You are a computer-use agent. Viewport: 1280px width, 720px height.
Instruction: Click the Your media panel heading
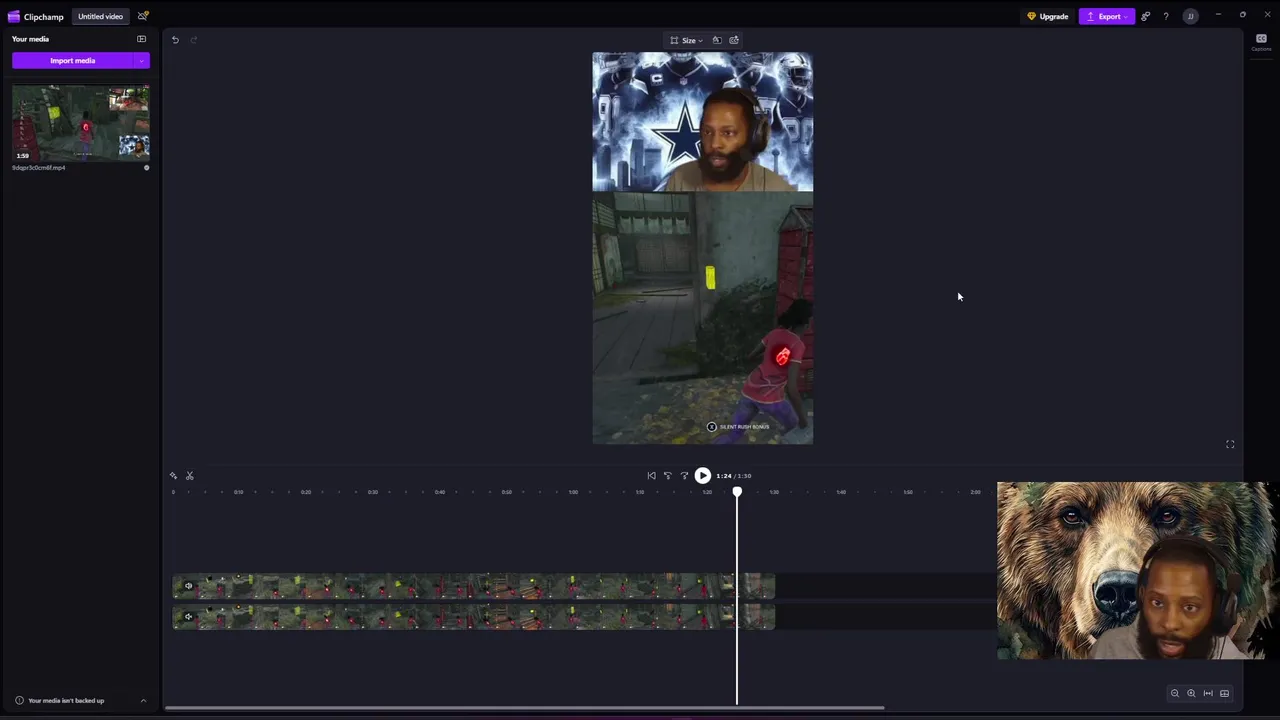30,39
